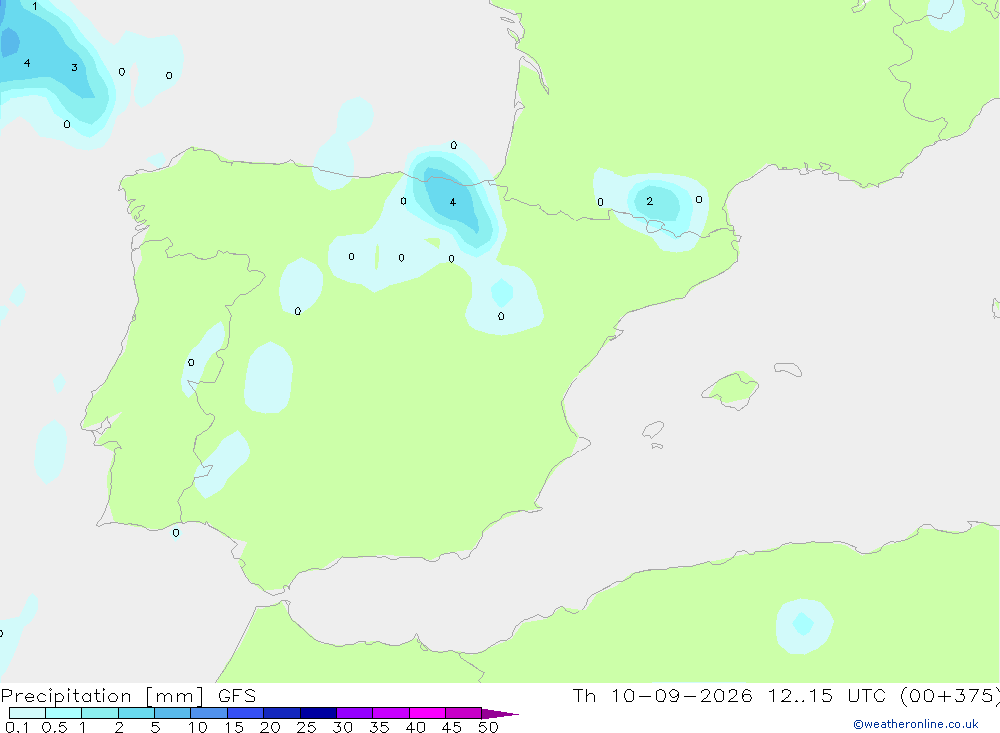Click the 'Precipitation [mm] GFS' title text
This screenshot has height=733, width=1000.
pos(128,695)
